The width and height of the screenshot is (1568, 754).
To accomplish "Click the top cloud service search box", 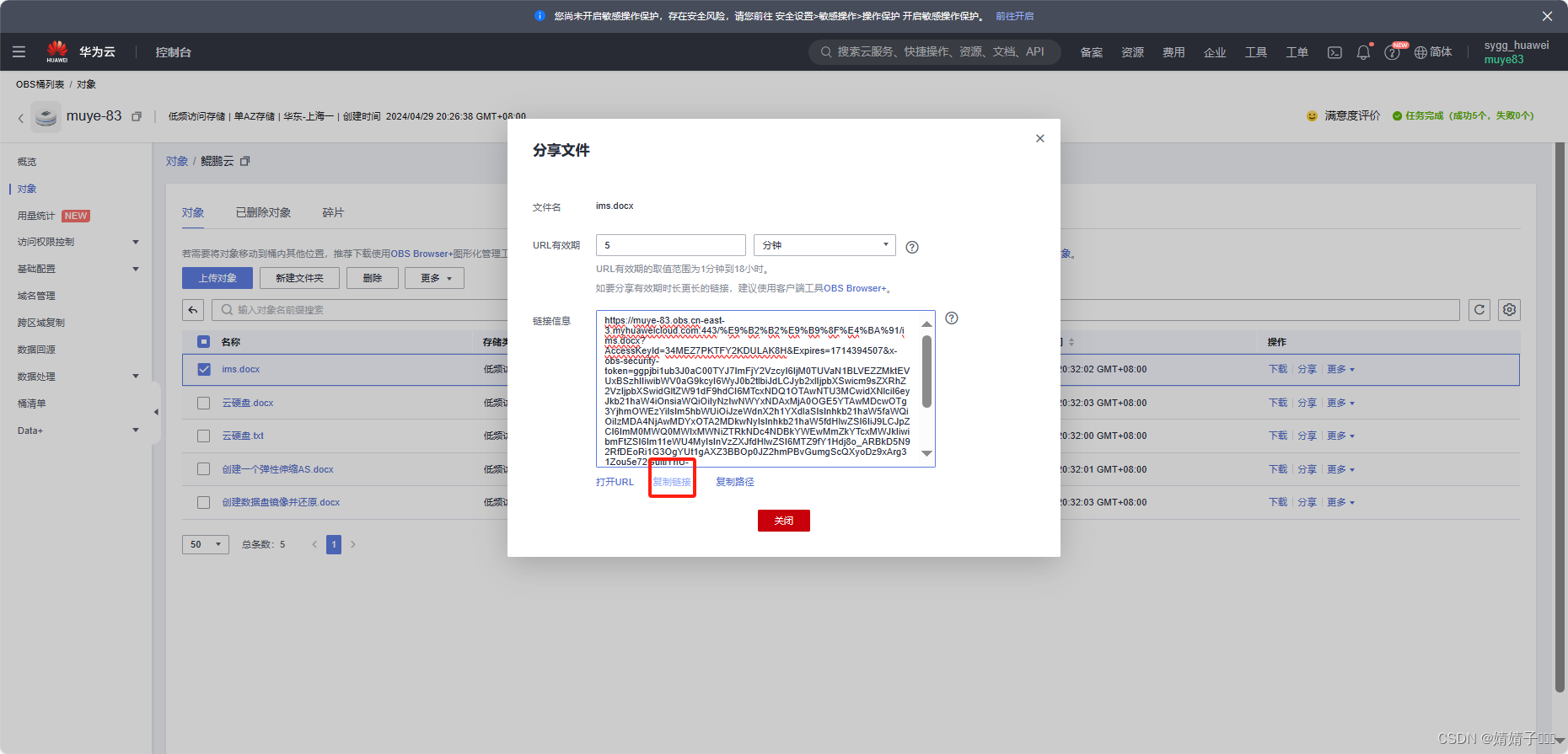I will tap(934, 52).
